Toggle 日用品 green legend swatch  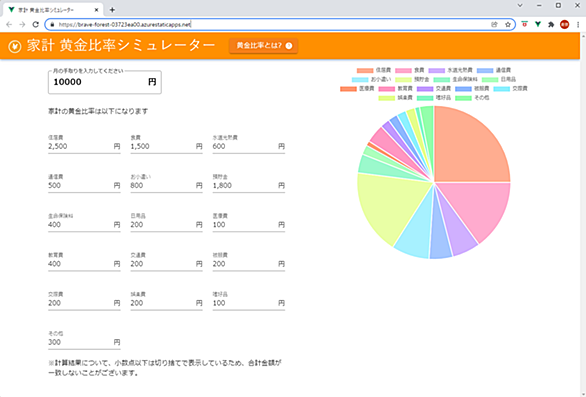coord(490,80)
